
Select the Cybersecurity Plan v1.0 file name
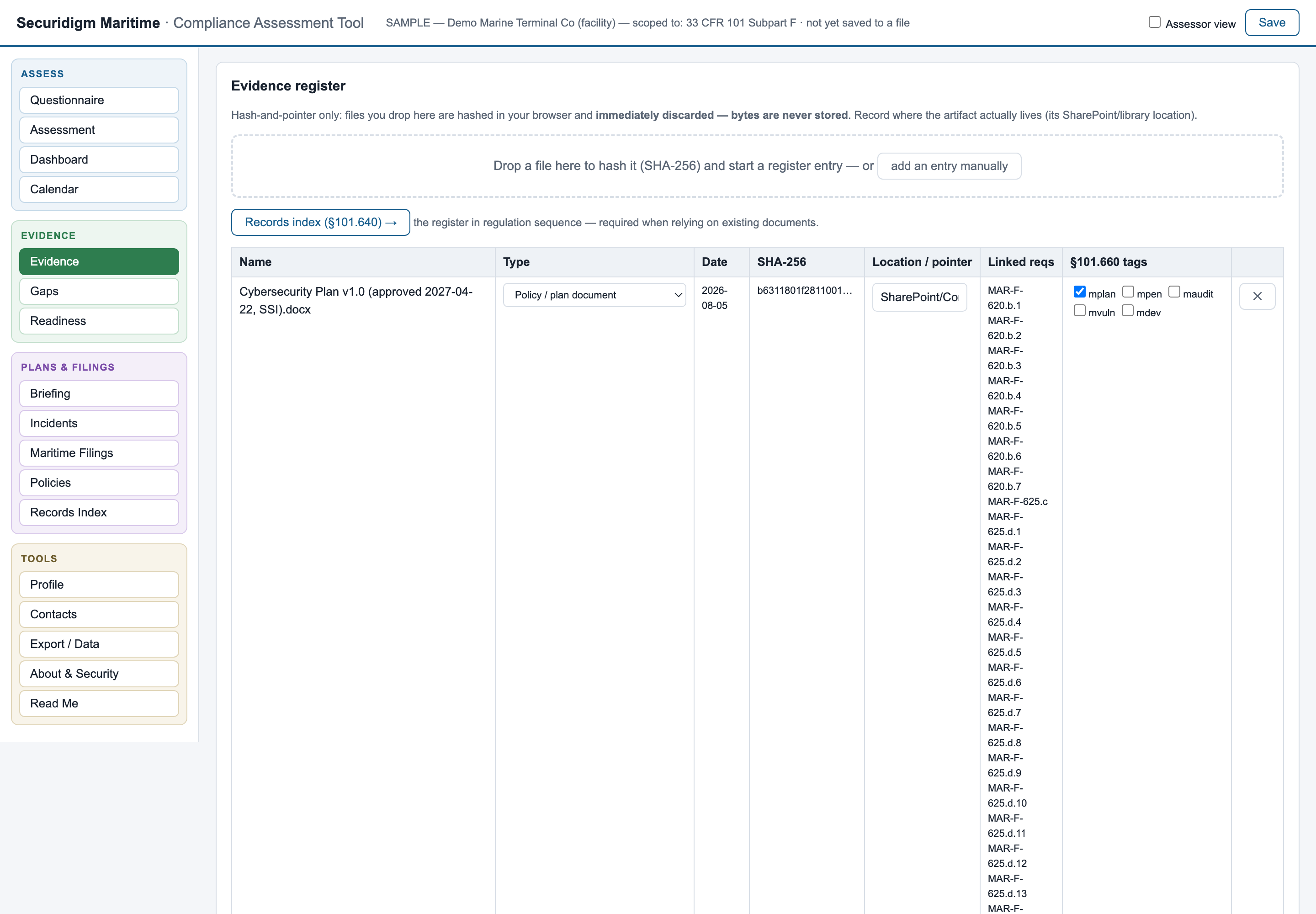(x=356, y=301)
